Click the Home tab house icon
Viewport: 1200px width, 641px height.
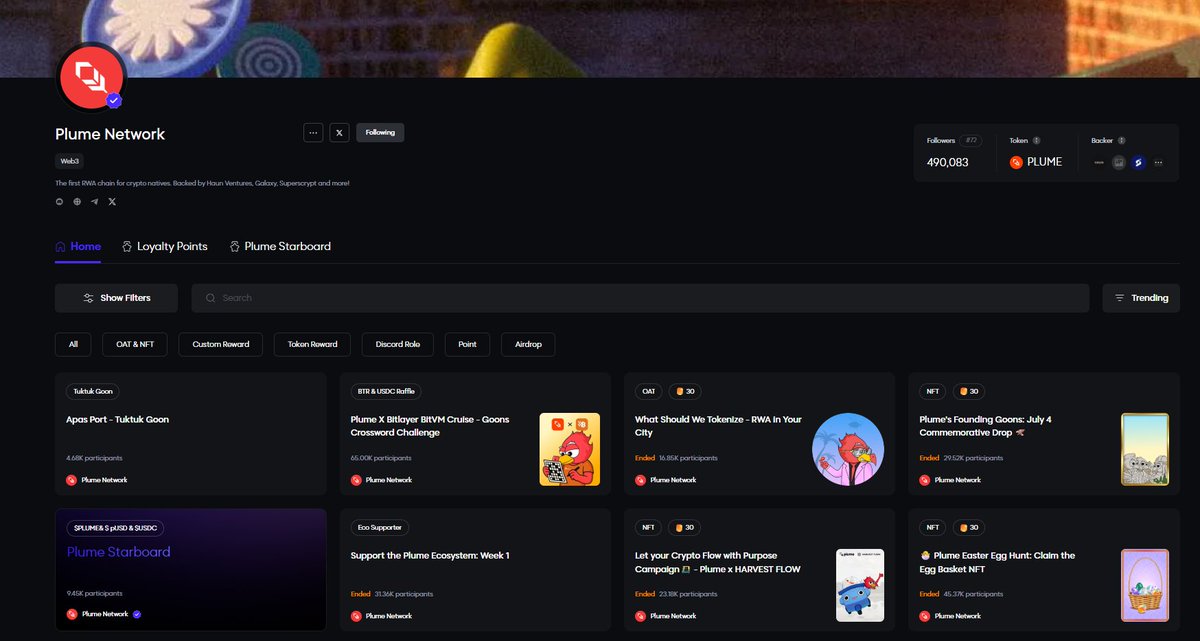[x=61, y=246]
